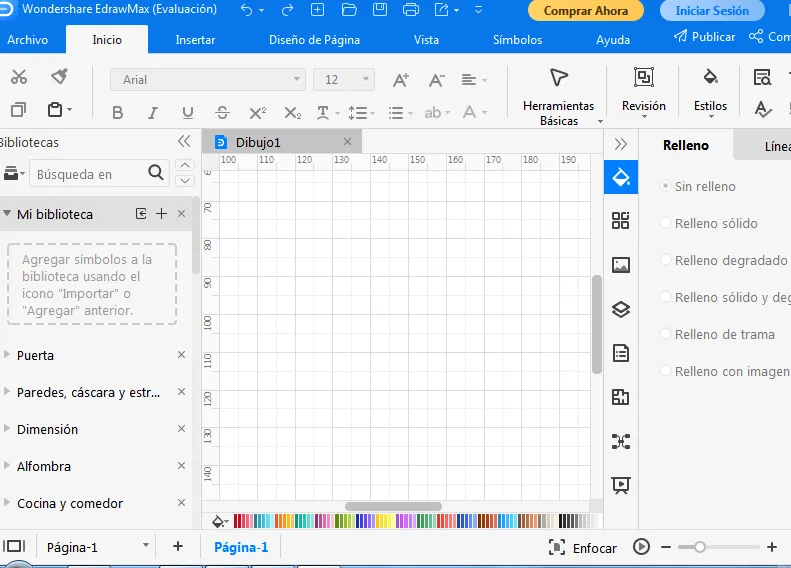Click the Undo arrow icon

(x=246, y=10)
